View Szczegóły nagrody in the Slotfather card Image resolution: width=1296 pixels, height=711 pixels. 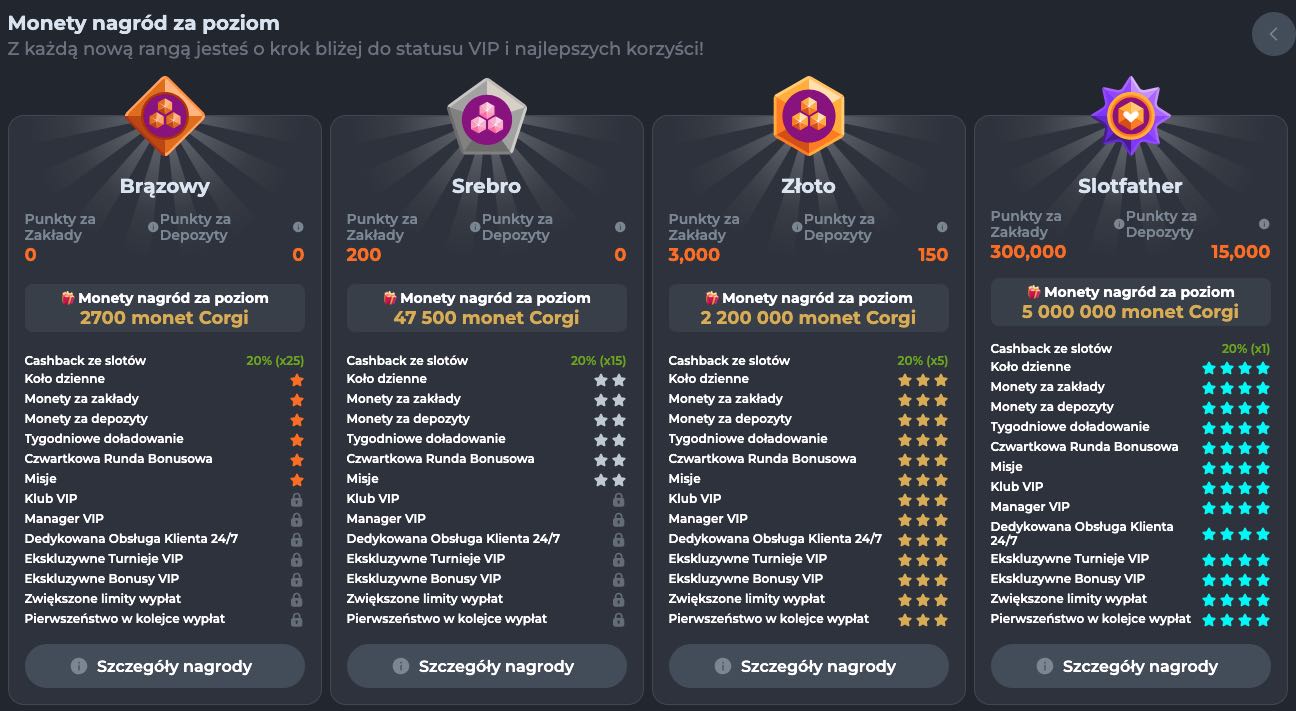tap(1130, 666)
